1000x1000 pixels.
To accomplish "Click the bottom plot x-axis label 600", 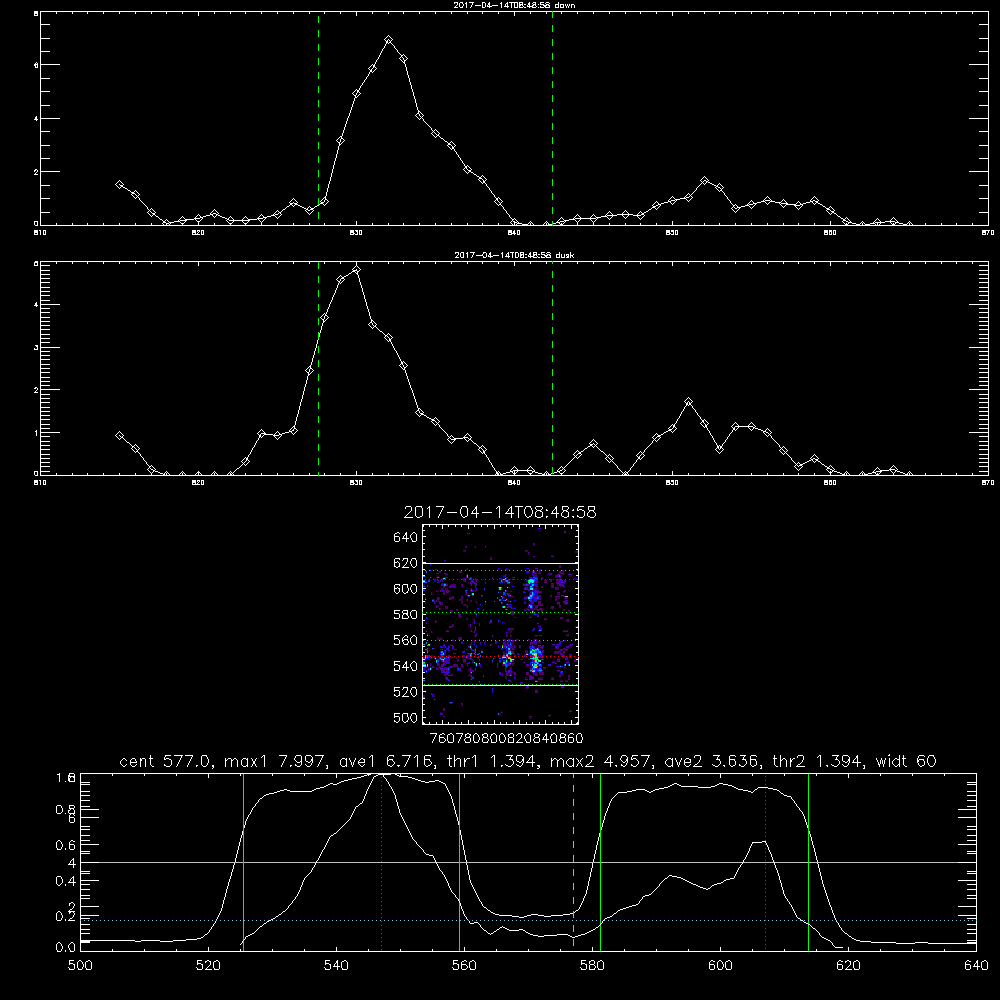I will tap(720, 966).
